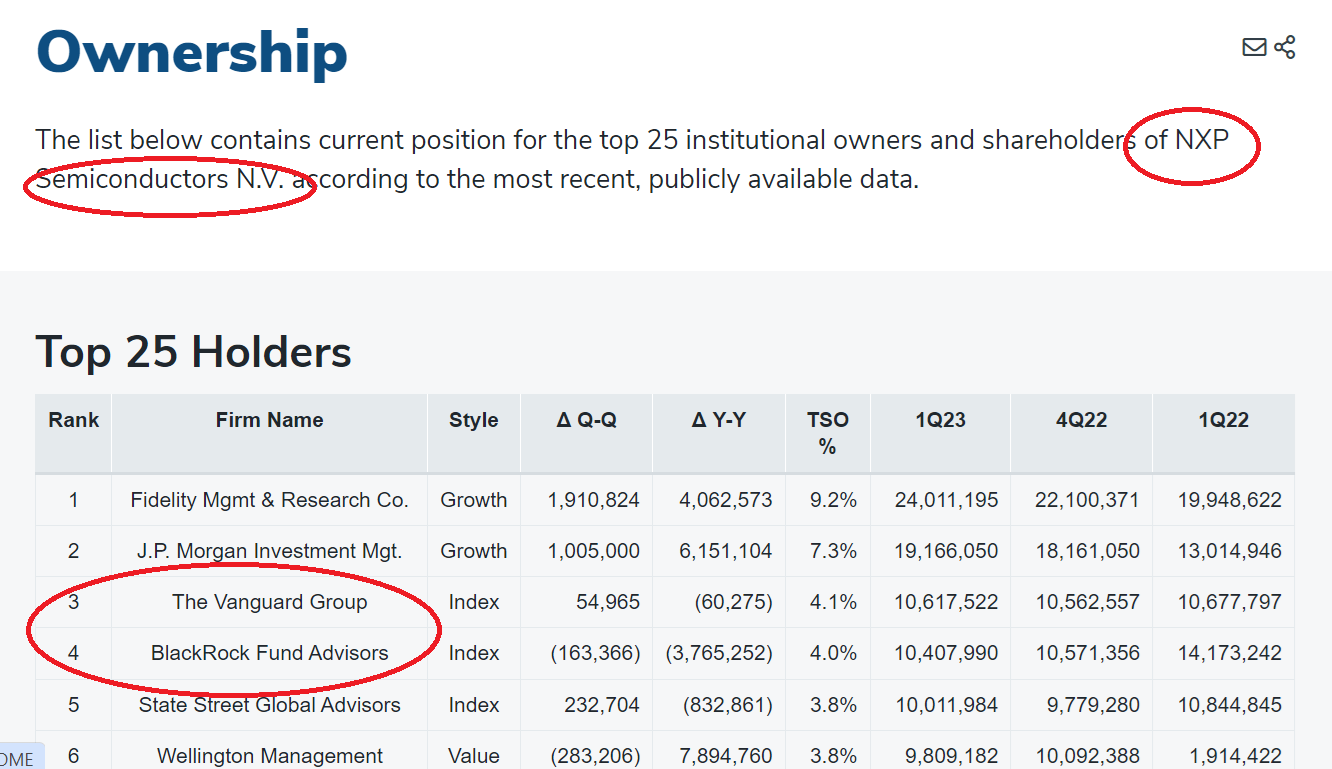Click State Street's 1Q23 value 10,011,984
This screenshot has height=769, width=1332.
tap(946, 704)
